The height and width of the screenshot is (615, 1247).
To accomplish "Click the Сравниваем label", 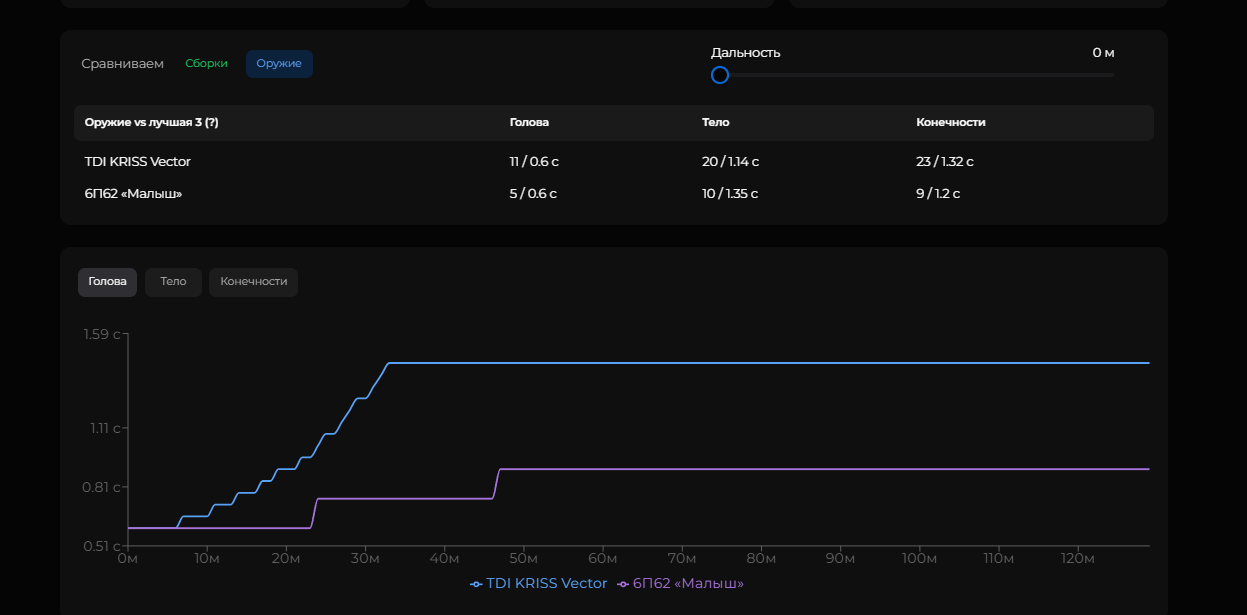I will tap(122, 64).
